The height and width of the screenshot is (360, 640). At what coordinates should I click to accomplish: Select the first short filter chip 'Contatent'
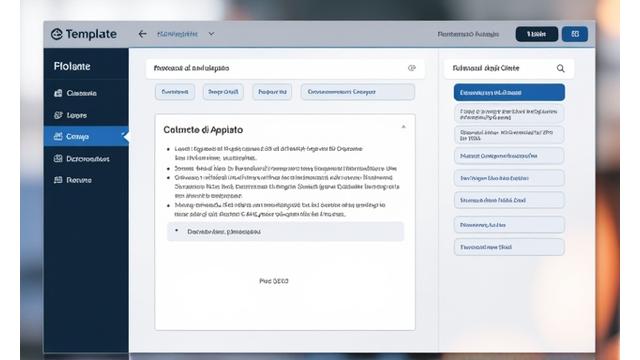pos(175,92)
